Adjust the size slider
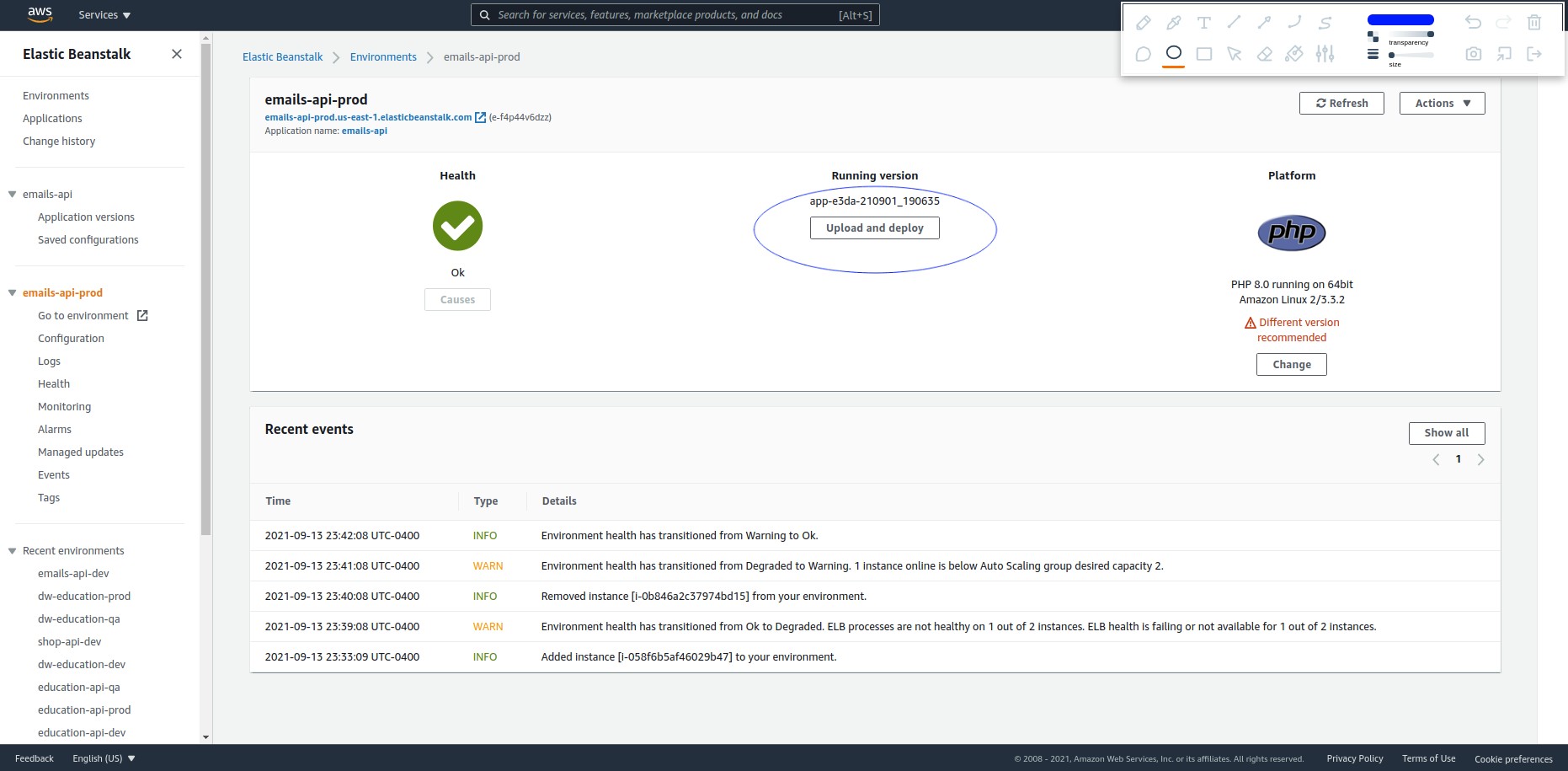Screen dimensions: 1568x771 (x=1411, y=55)
